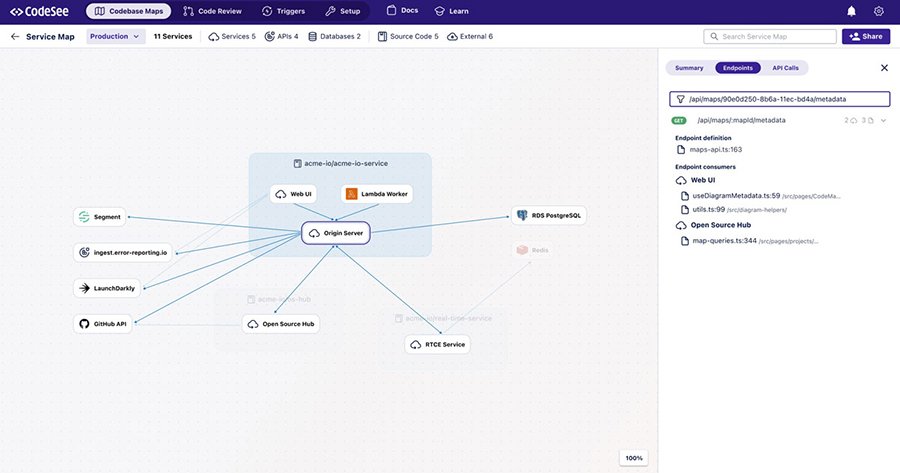Image resolution: width=900 pixels, height=473 pixels.
Task: Click the notifications bell icon
Action: (851, 11)
